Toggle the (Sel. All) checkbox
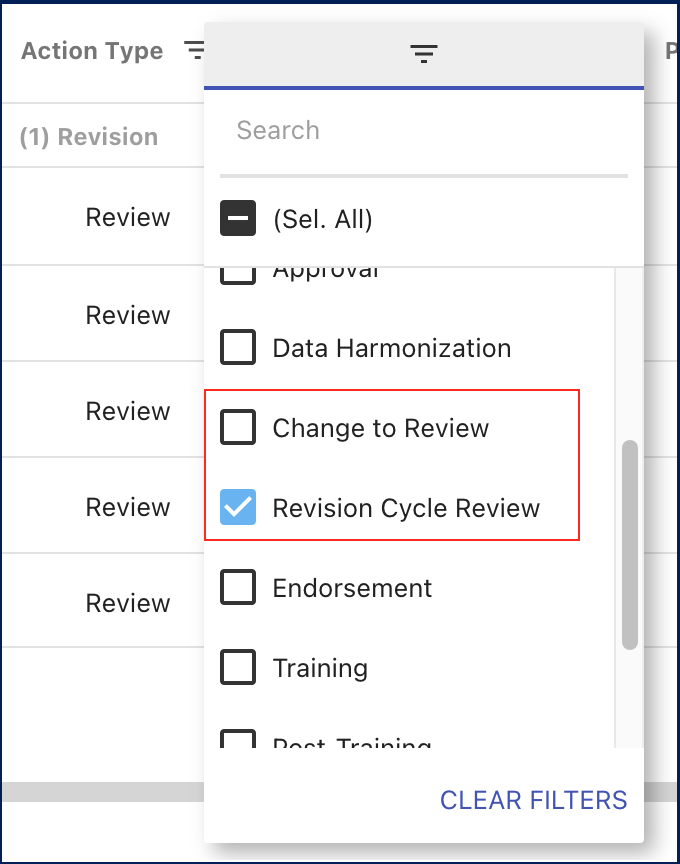This screenshot has height=864, width=680. [x=238, y=219]
